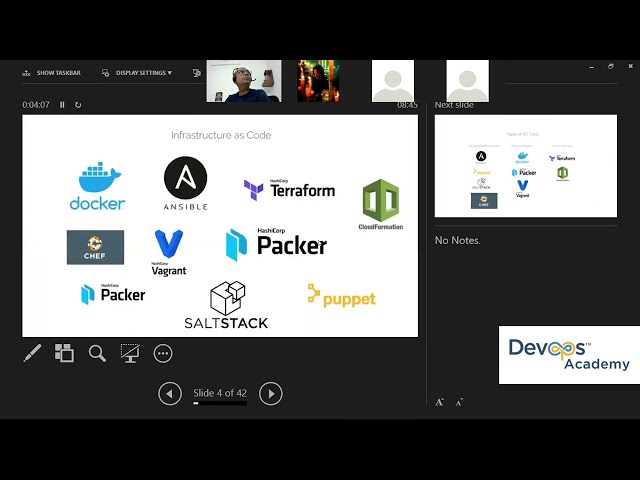Open the see all slides grid
The image size is (640, 480).
(x=64, y=353)
